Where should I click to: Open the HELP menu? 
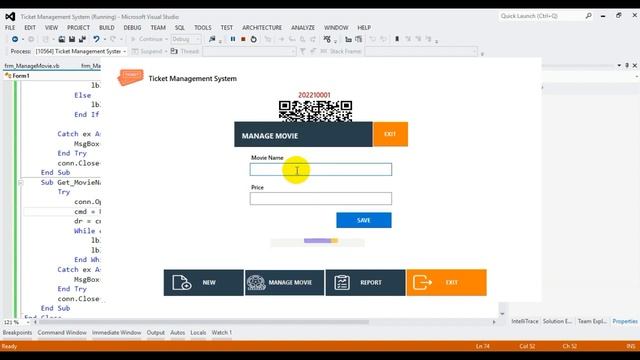click(364, 27)
